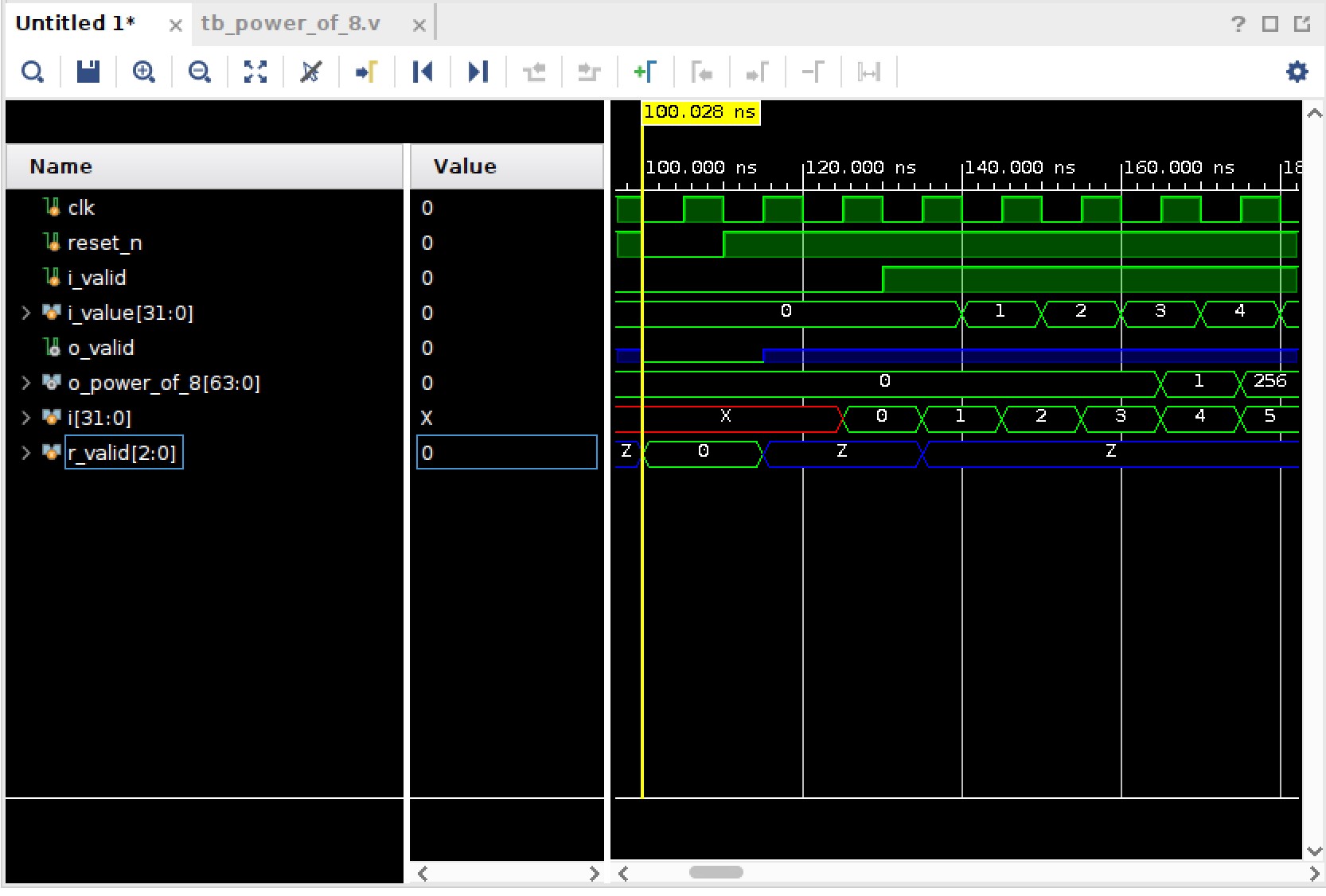Screen dimensions: 1326x896
Task: Click the Value column header
Action: (x=506, y=166)
